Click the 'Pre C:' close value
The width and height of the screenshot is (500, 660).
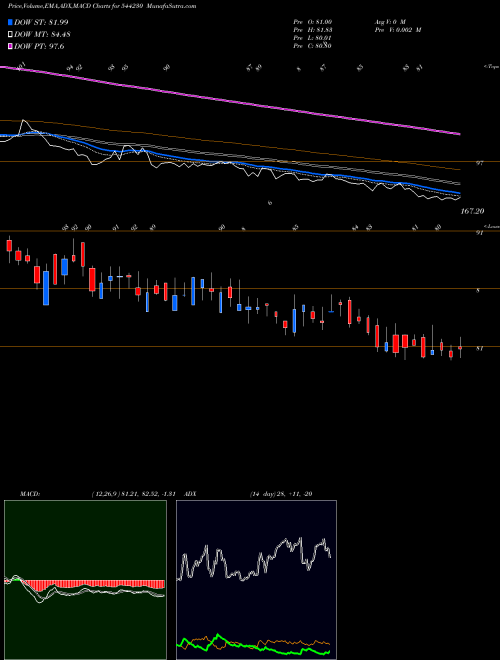(312, 45)
